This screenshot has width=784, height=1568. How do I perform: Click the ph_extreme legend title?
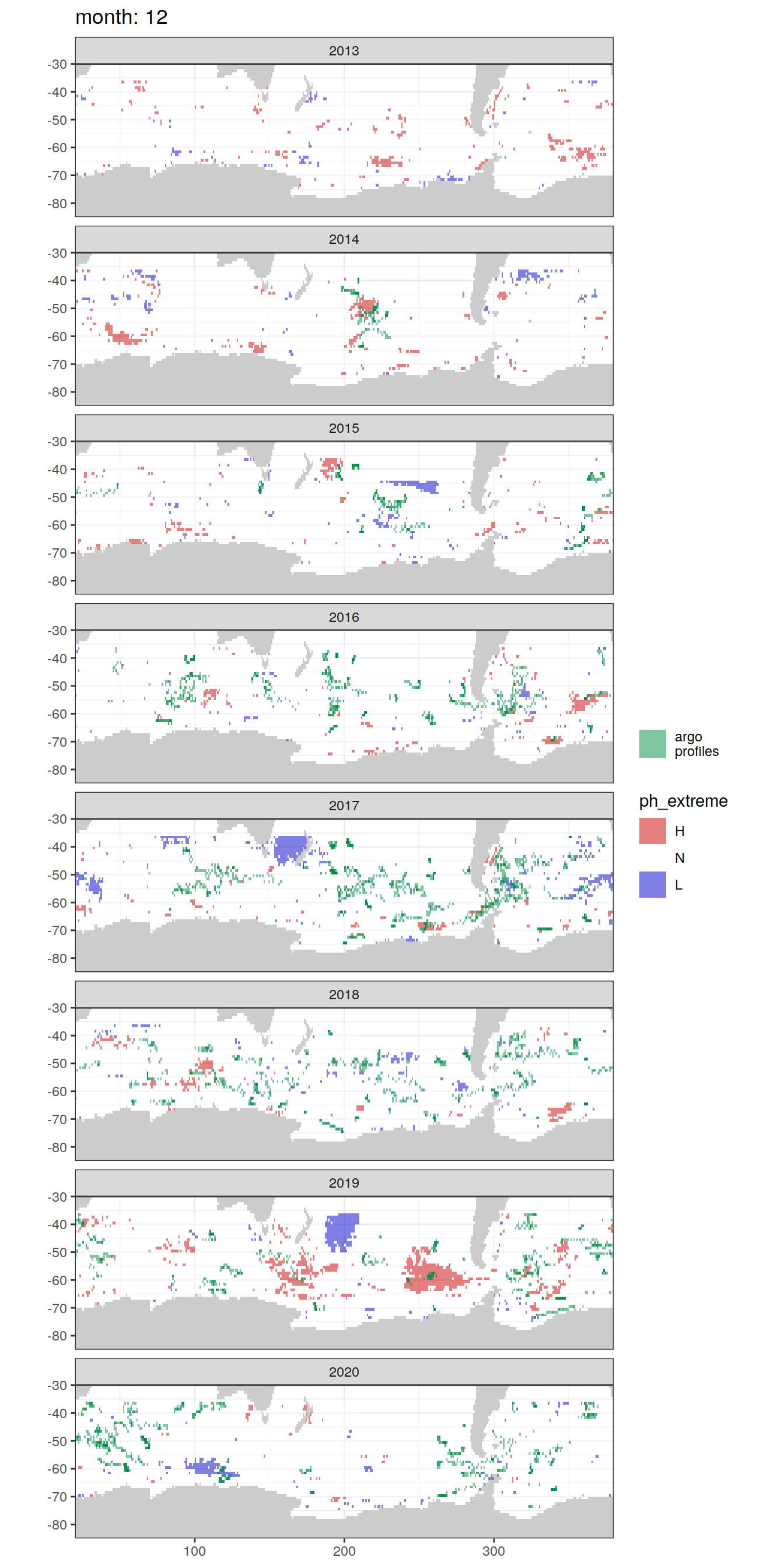click(x=683, y=800)
